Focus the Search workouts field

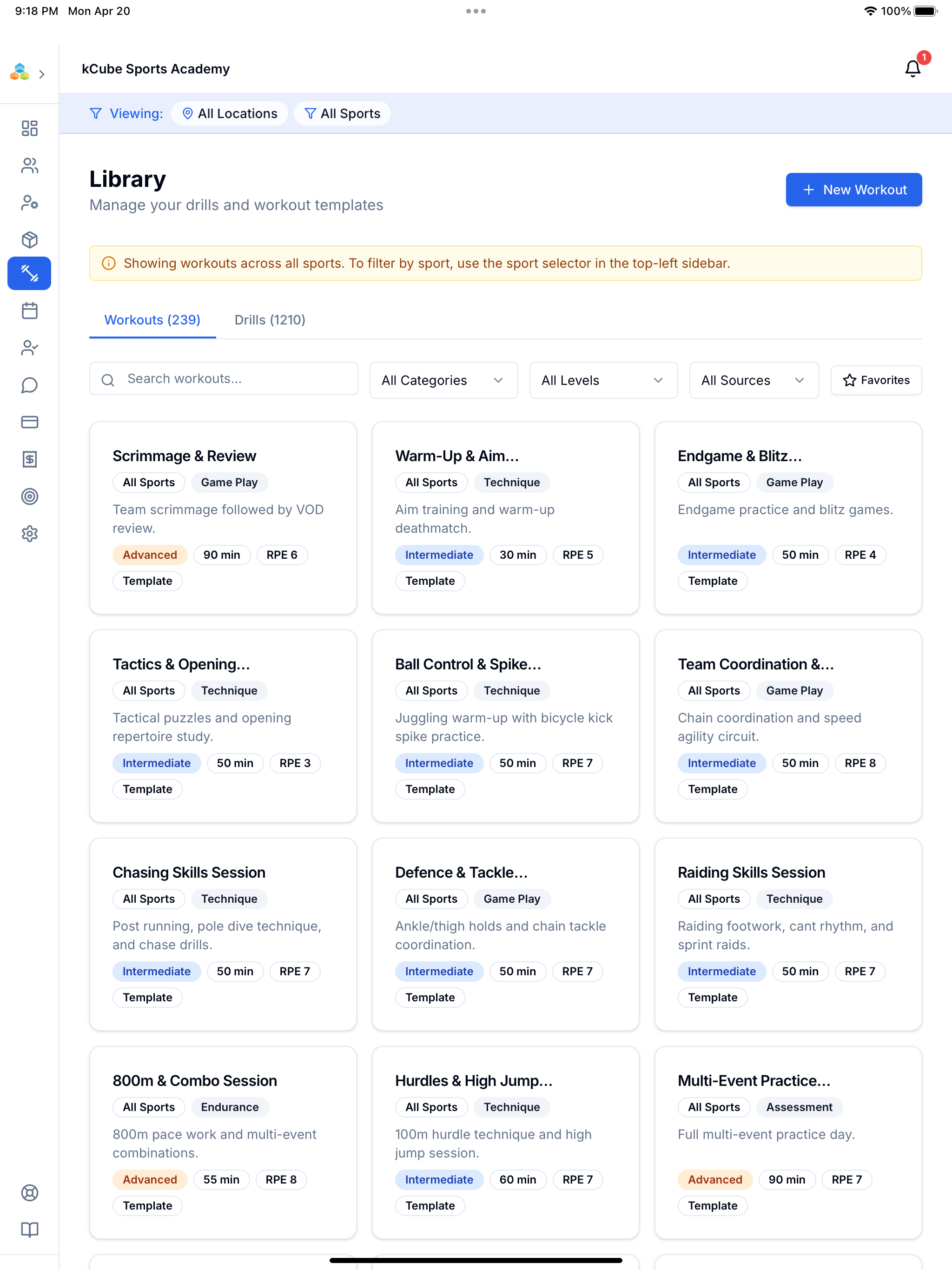[224, 379]
